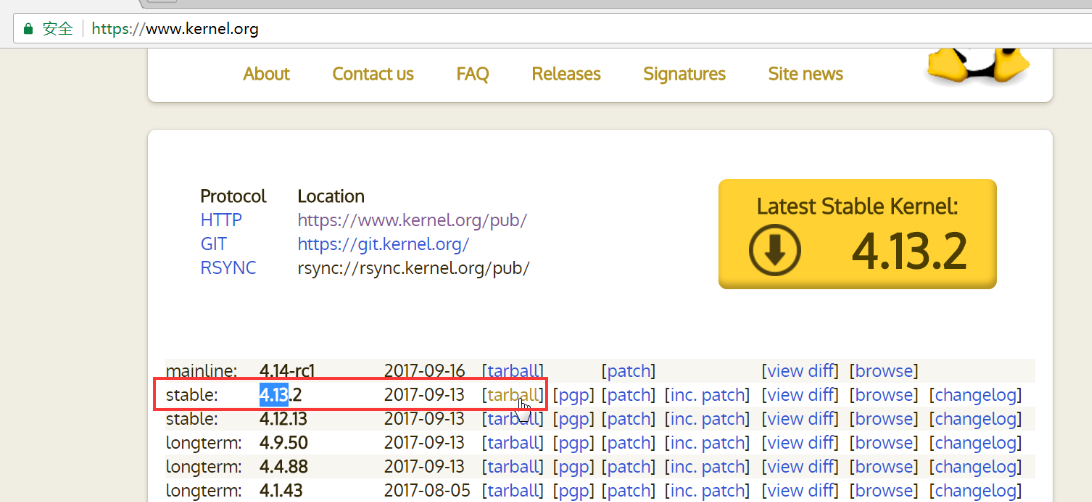Image resolution: width=1092 pixels, height=502 pixels.
Task: Click the download arrow icon in yellow button
Action: [x=774, y=249]
